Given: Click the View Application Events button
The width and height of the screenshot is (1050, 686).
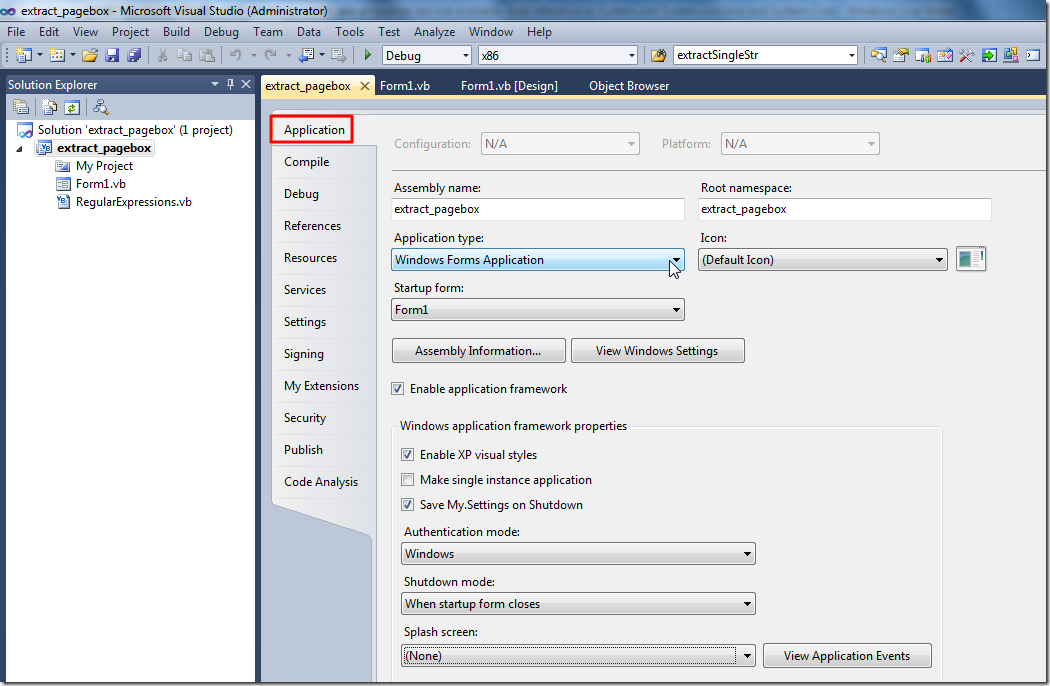Looking at the screenshot, I should 847,656.
